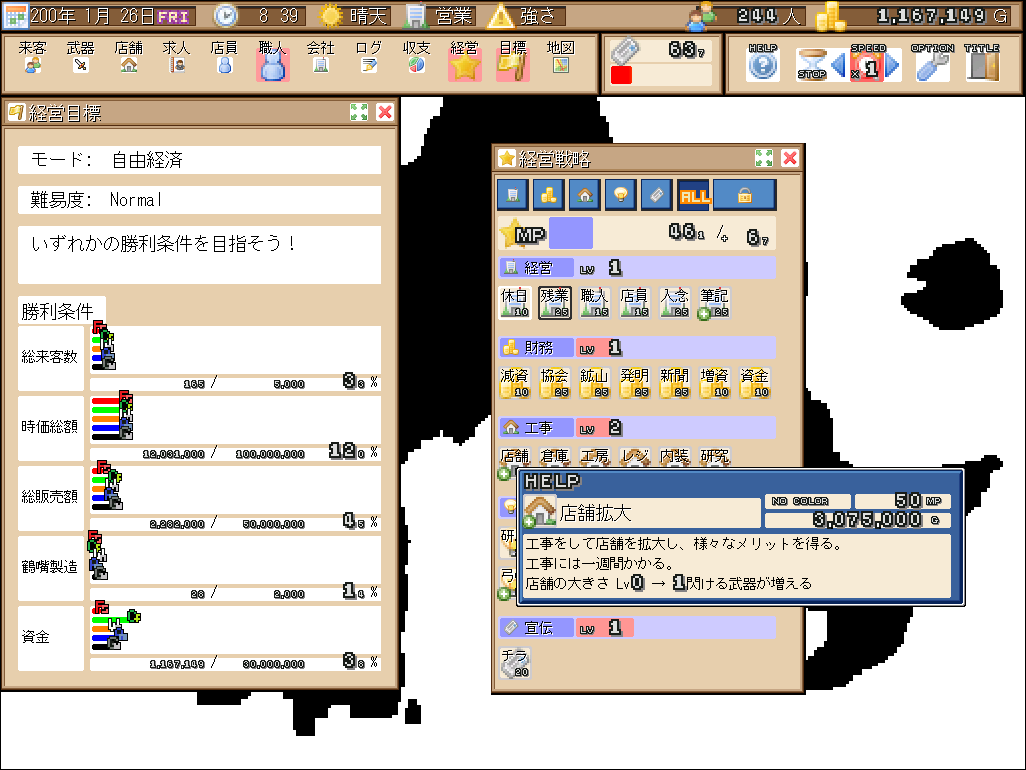Select the house construction filter tab
Viewport: 1026px width, 770px height.
585,195
